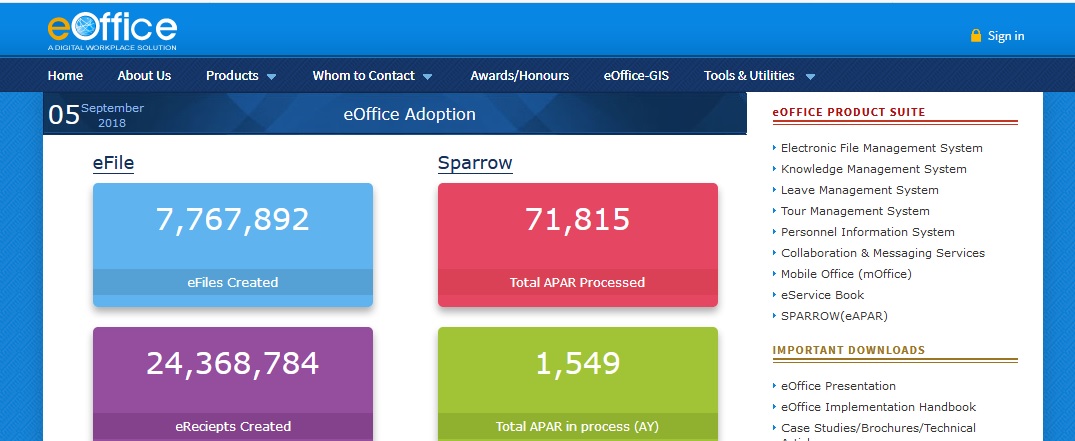
Task: Open the eOffice Implementation Handbook link
Action: click(878, 407)
